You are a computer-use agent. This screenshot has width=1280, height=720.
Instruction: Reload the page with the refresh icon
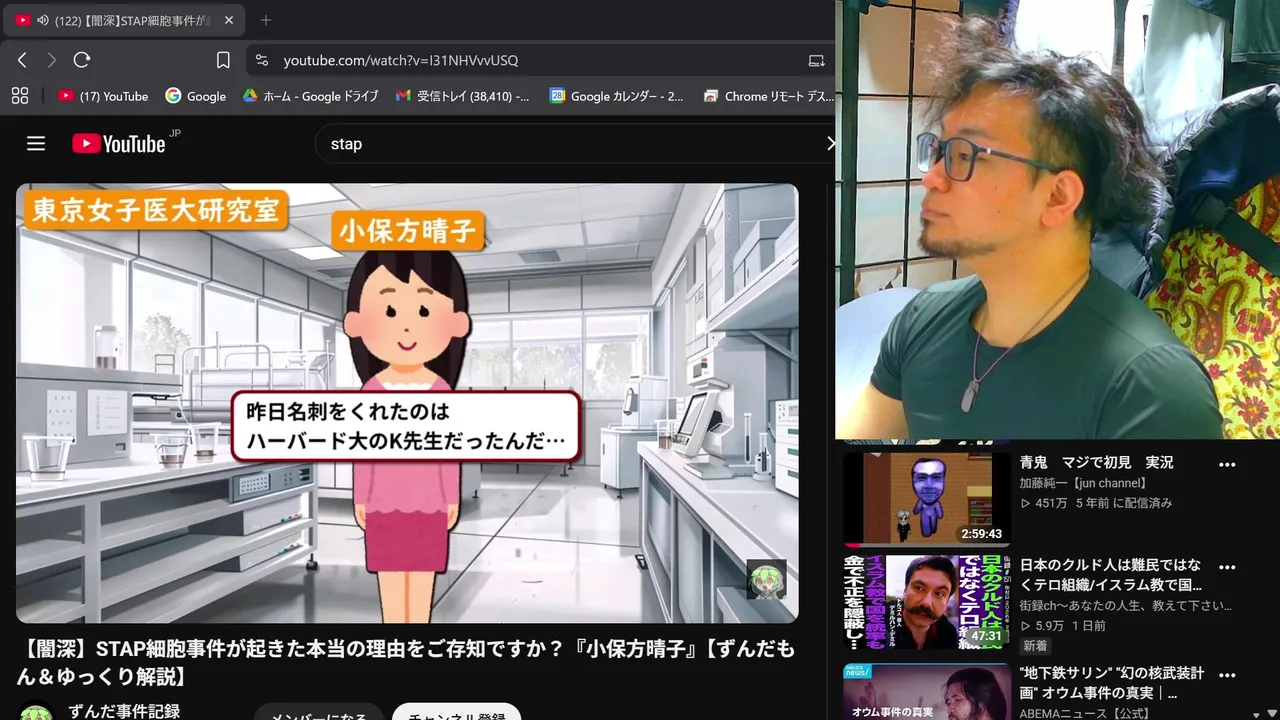82,60
